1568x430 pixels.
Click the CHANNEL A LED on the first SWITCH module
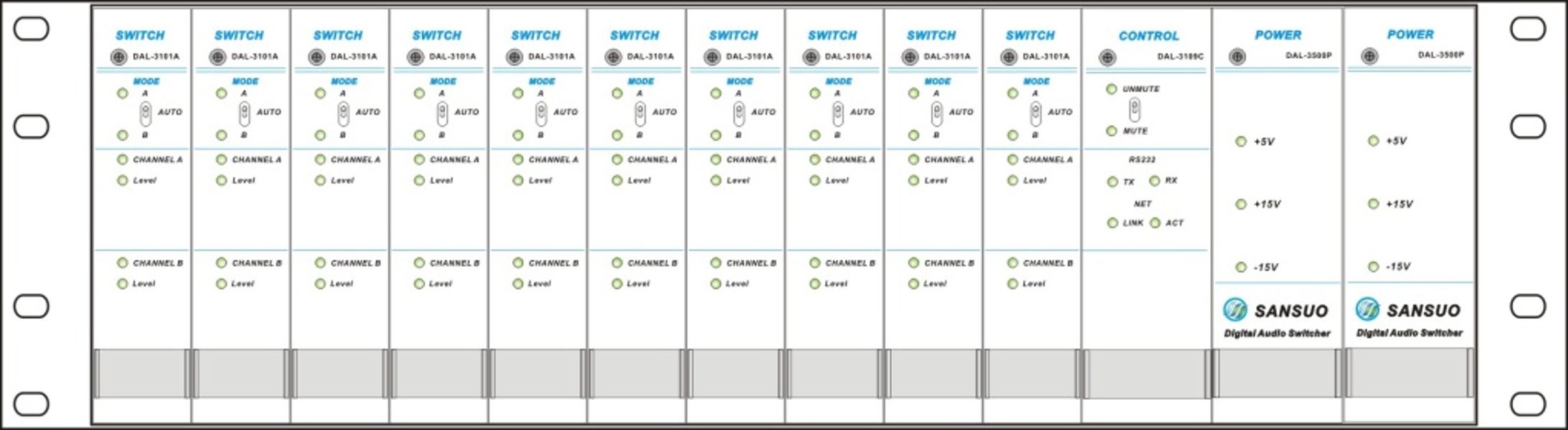click(122, 159)
